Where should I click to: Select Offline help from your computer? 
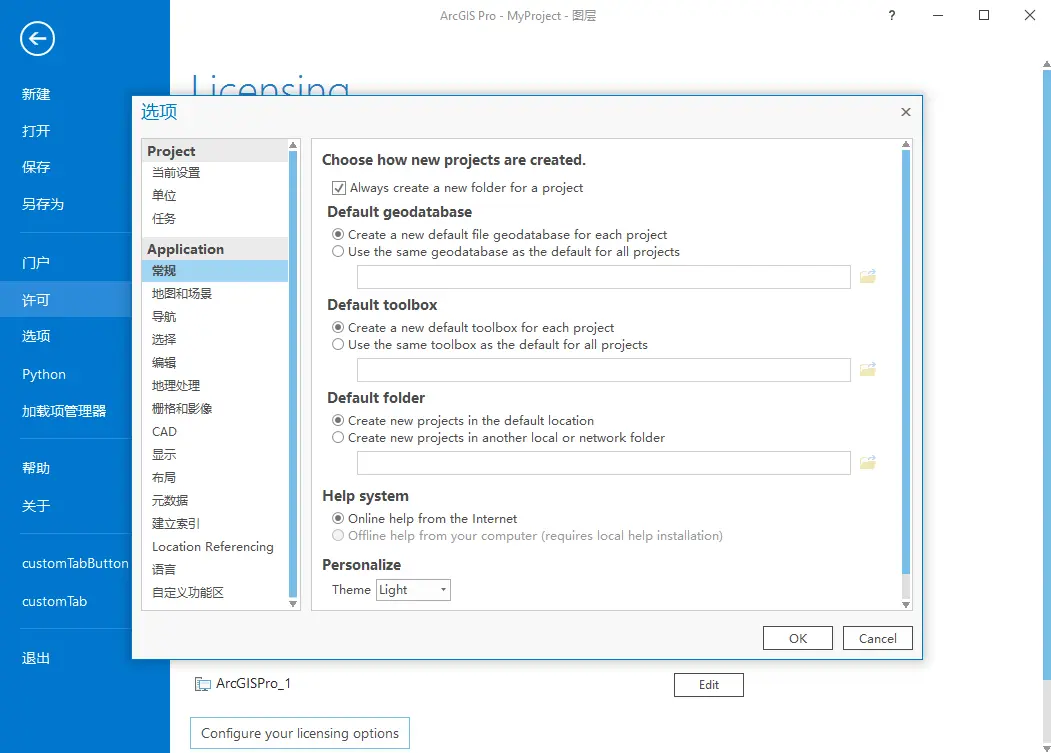point(338,535)
